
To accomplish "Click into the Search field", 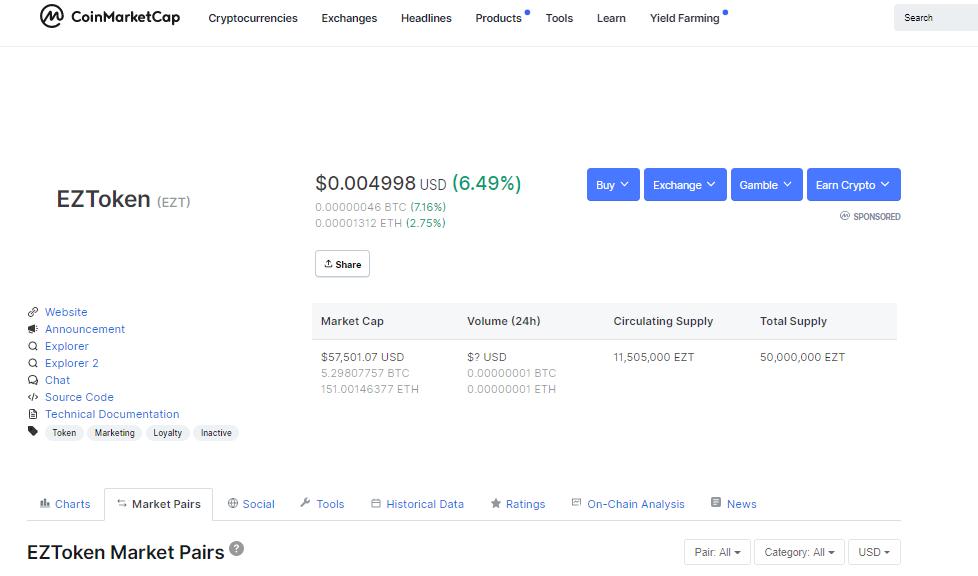I will coord(936,17).
